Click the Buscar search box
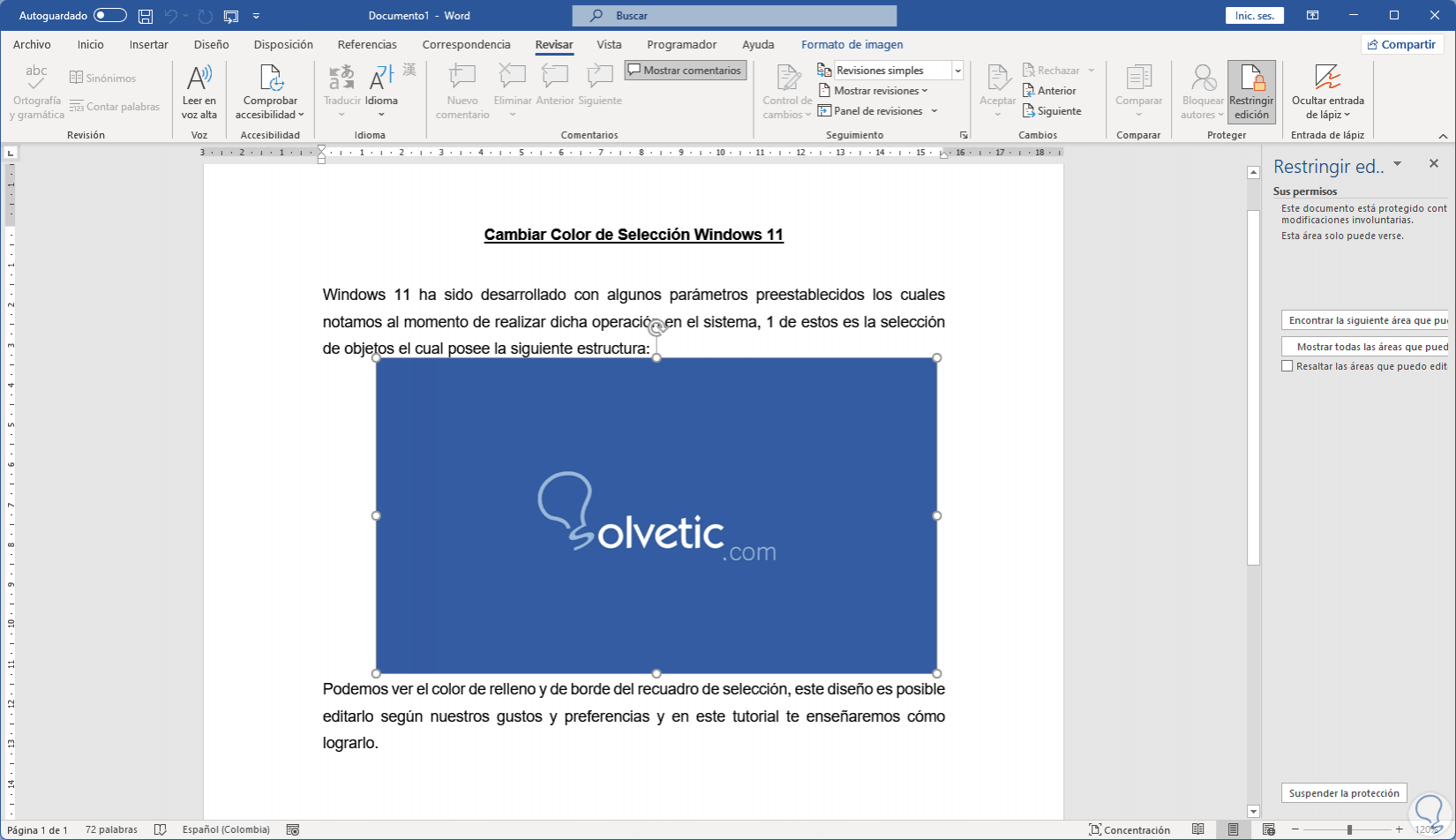Viewport: 1456px width, 840px height. [734, 16]
